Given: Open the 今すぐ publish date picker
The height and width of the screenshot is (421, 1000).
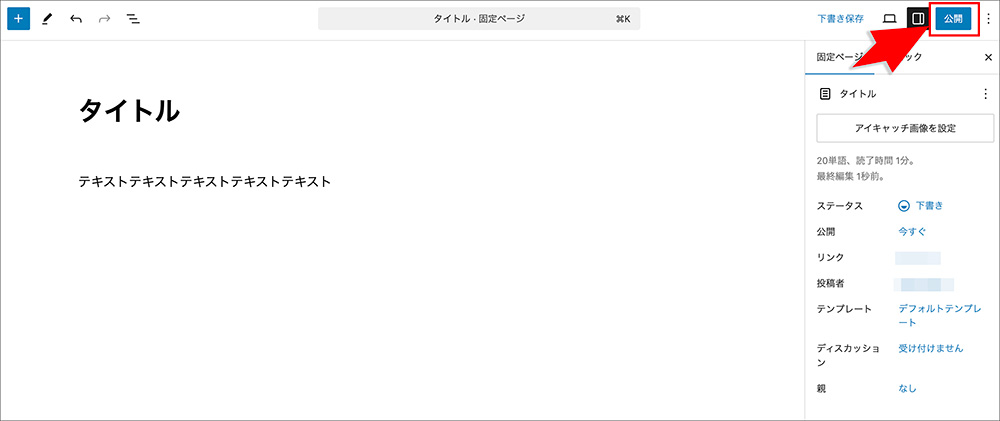Looking at the screenshot, I should tap(912, 232).
